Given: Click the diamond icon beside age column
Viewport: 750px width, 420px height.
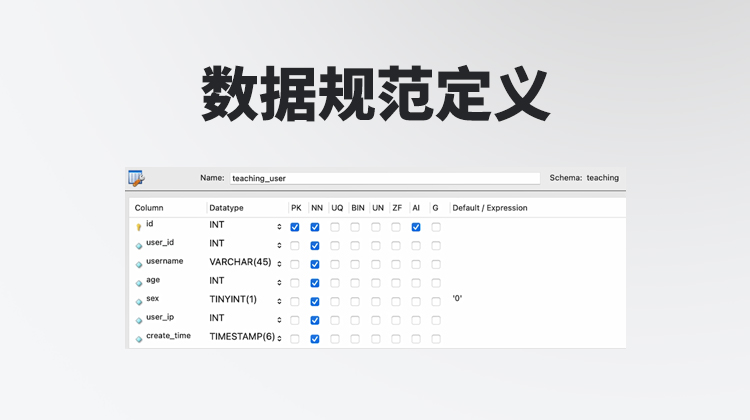Looking at the screenshot, I should click(x=139, y=282).
